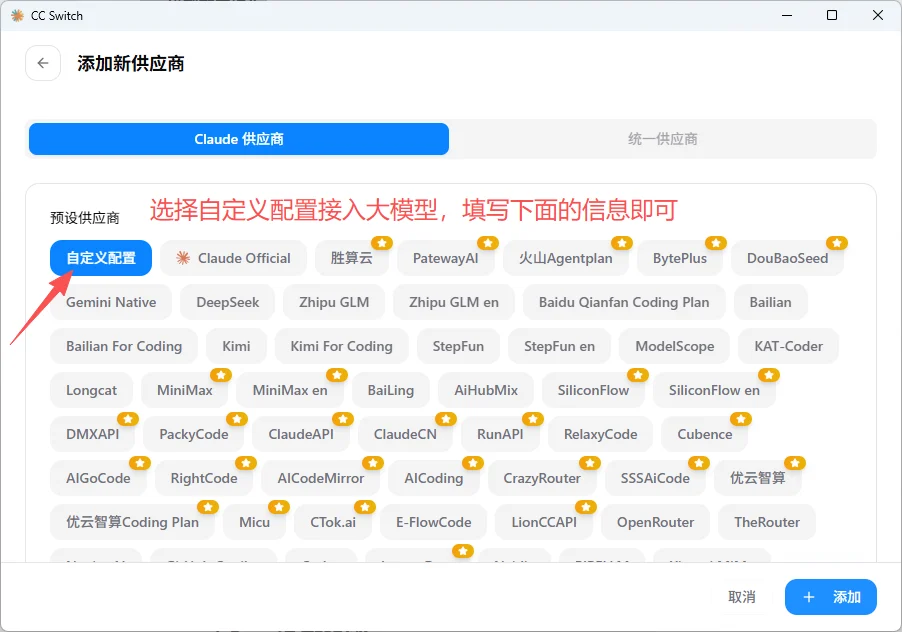Select the PackyCode provider
This screenshot has width=902, height=632.
pos(194,434)
